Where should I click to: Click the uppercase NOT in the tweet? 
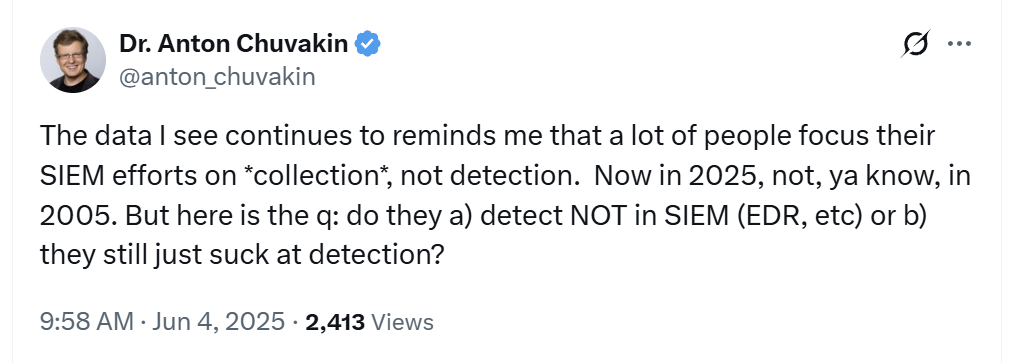point(596,216)
